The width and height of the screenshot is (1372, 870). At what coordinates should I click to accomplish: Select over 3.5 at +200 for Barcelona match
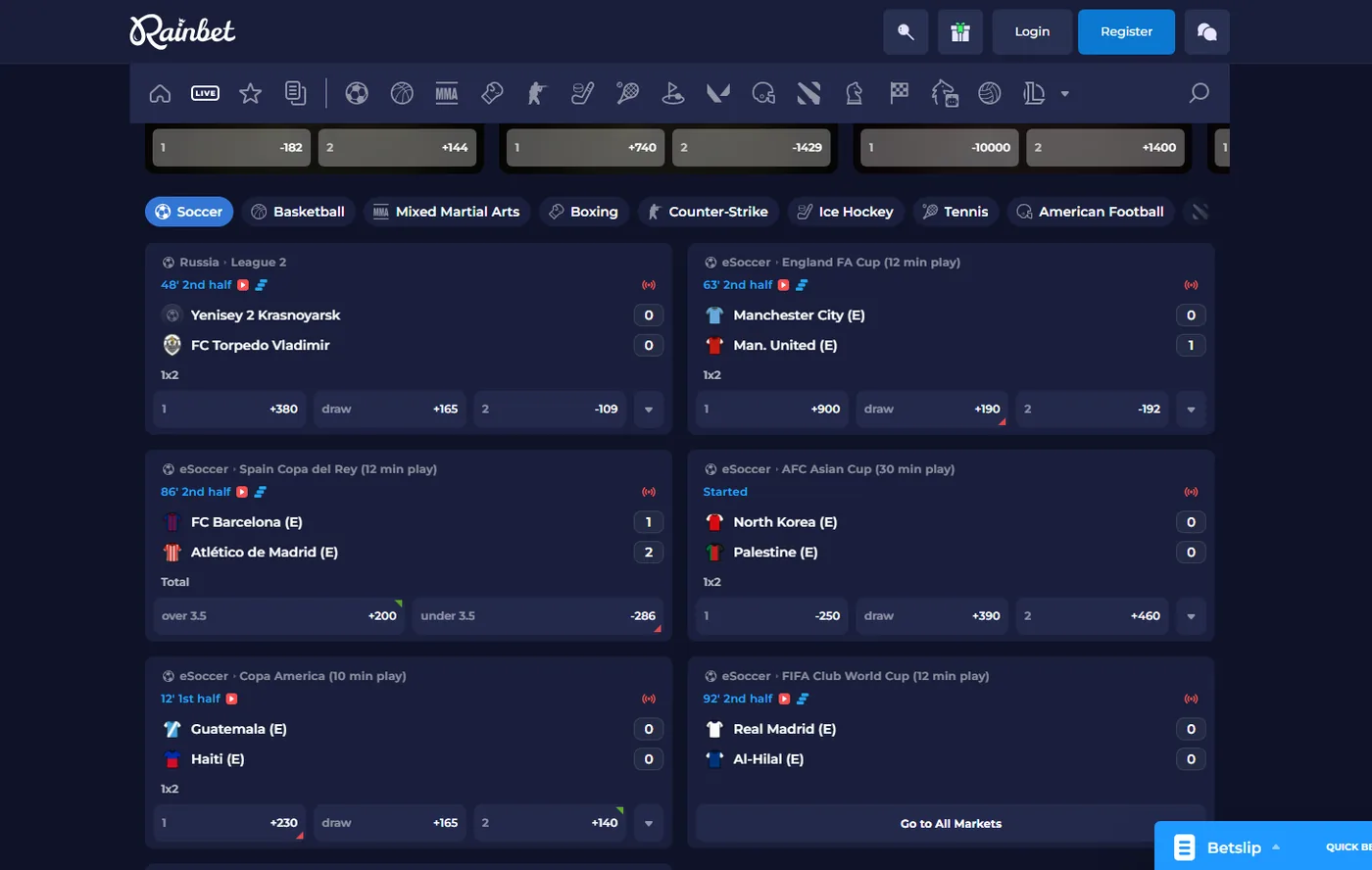[279, 616]
